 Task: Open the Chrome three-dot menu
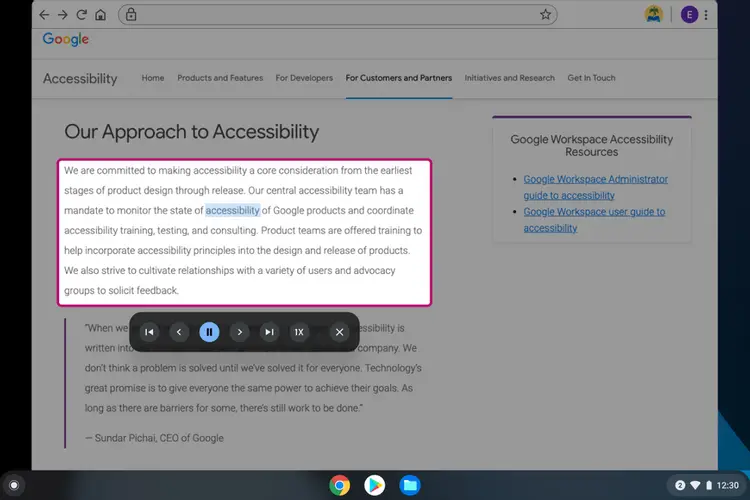coord(706,15)
